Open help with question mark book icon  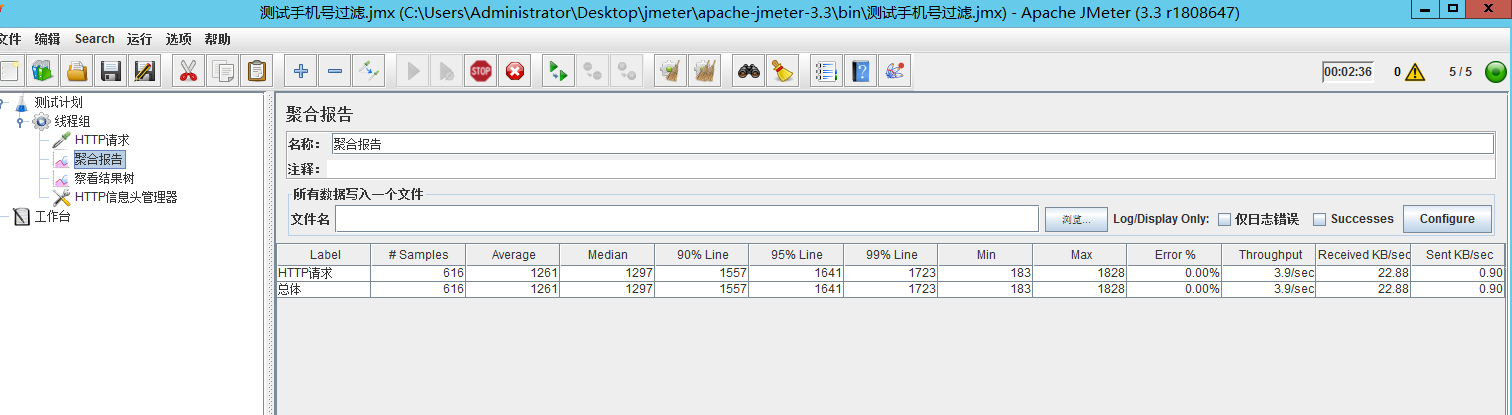pos(861,71)
